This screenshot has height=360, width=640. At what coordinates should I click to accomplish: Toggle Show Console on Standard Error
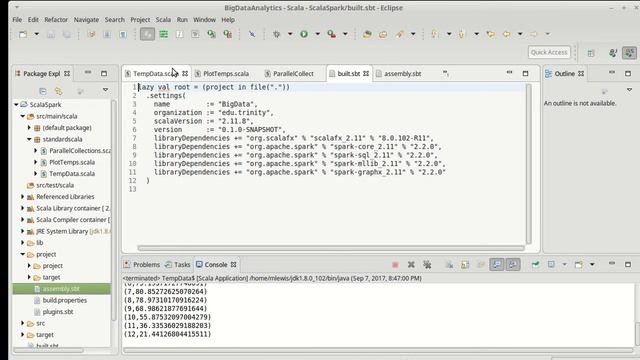click(513, 264)
